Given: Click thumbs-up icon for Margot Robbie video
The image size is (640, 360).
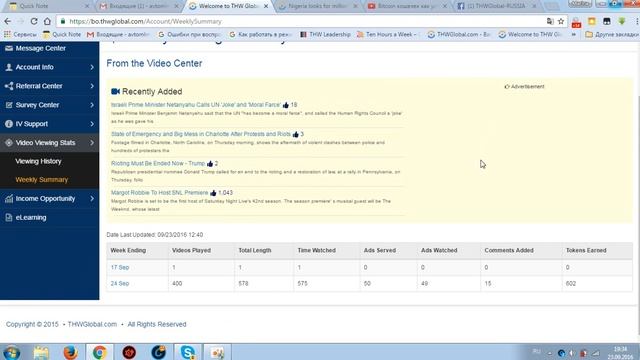Looking at the screenshot, I should pos(213,193).
